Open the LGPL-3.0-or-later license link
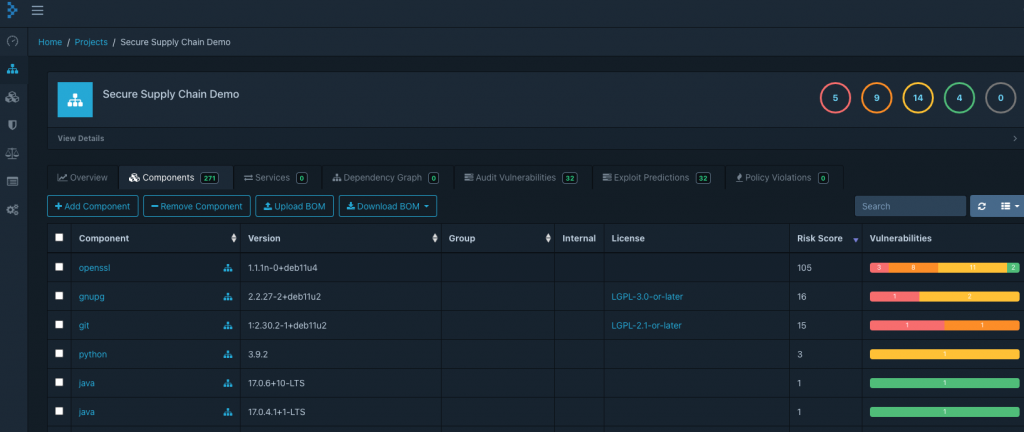1024x432 pixels. (x=647, y=296)
